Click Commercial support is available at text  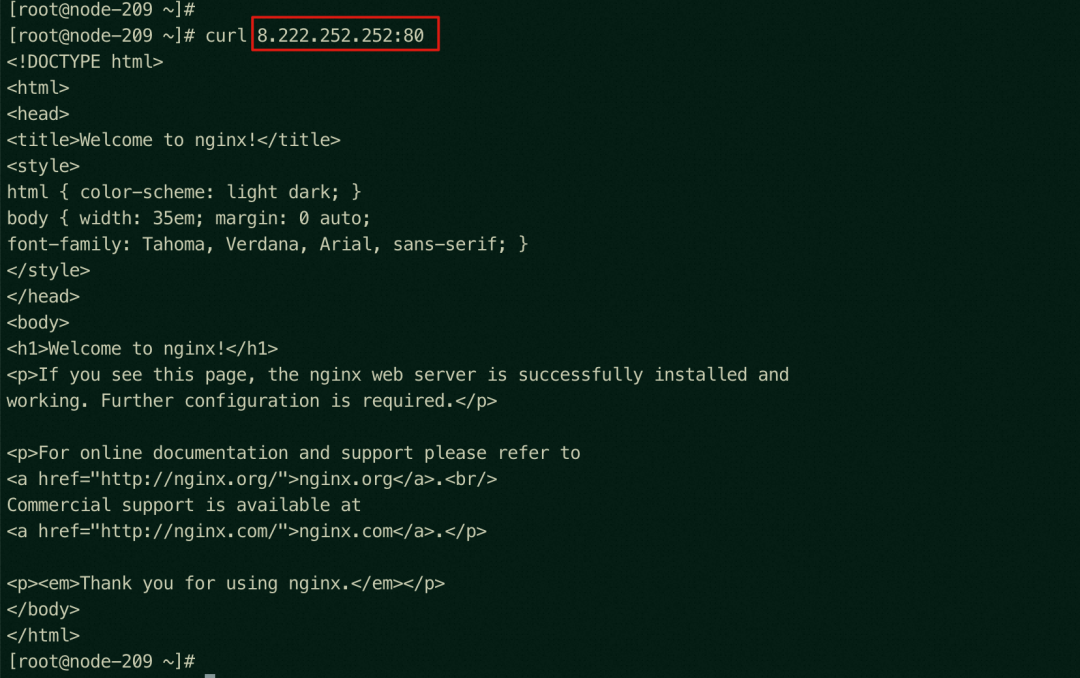click(x=184, y=505)
